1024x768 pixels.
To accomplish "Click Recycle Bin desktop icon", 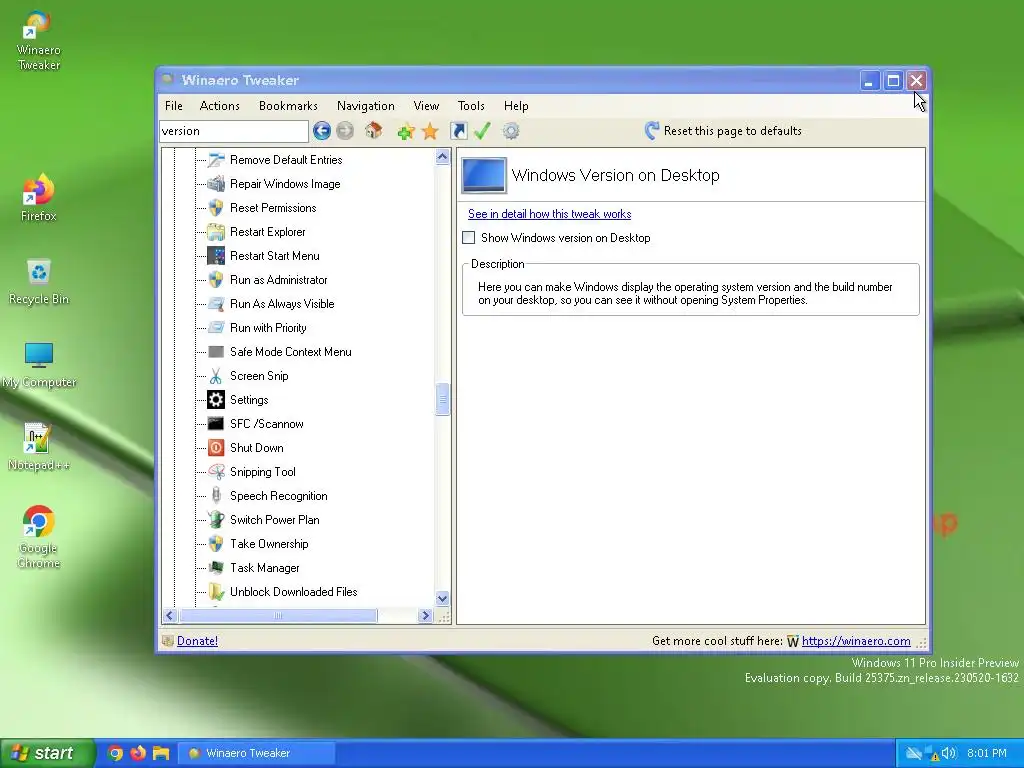I will click(x=39, y=281).
